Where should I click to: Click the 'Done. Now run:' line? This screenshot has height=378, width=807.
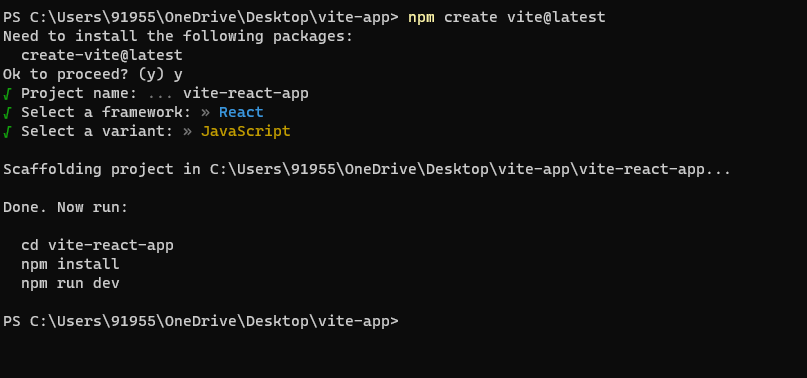coord(65,208)
